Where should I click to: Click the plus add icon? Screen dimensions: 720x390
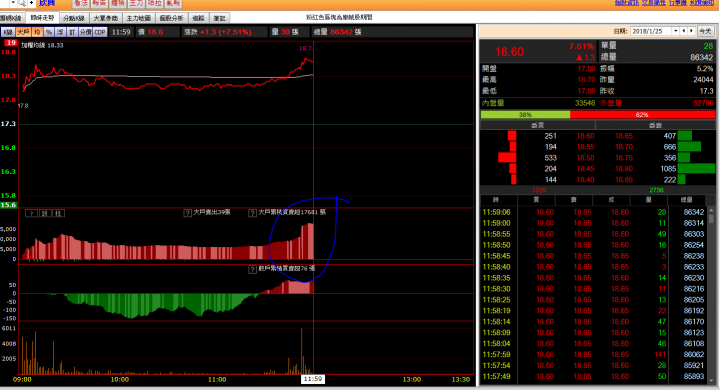point(32,3)
